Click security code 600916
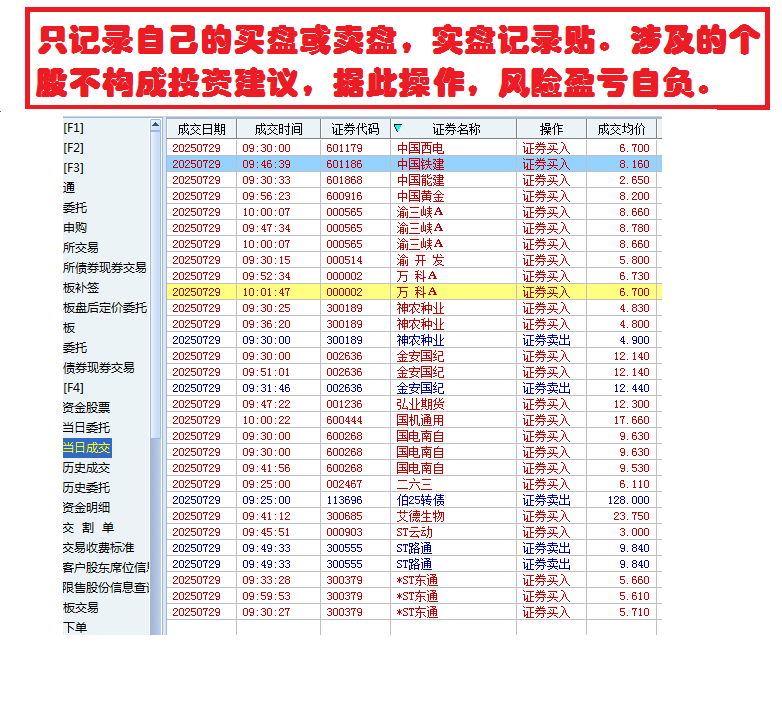 click(x=344, y=196)
